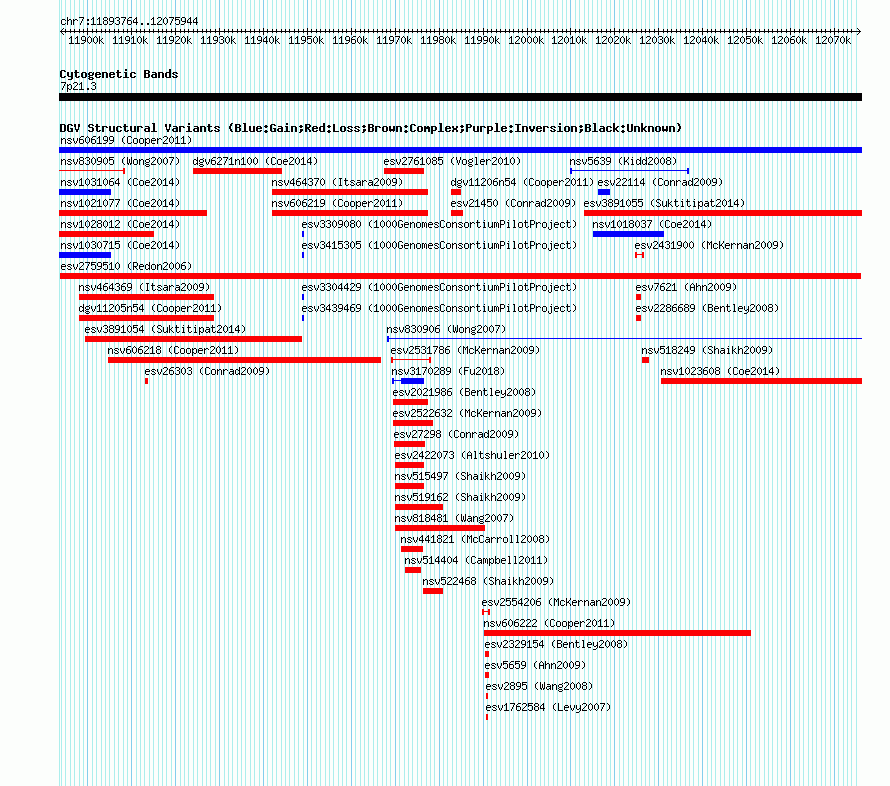This screenshot has width=890, height=786.
Task: Click the nsv830905 (Wong2007) variant label
Action: point(120,161)
